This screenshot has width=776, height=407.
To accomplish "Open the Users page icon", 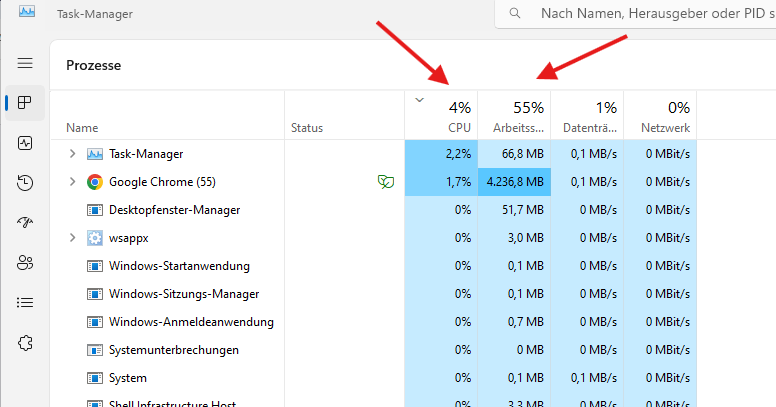I will [25, 263].
